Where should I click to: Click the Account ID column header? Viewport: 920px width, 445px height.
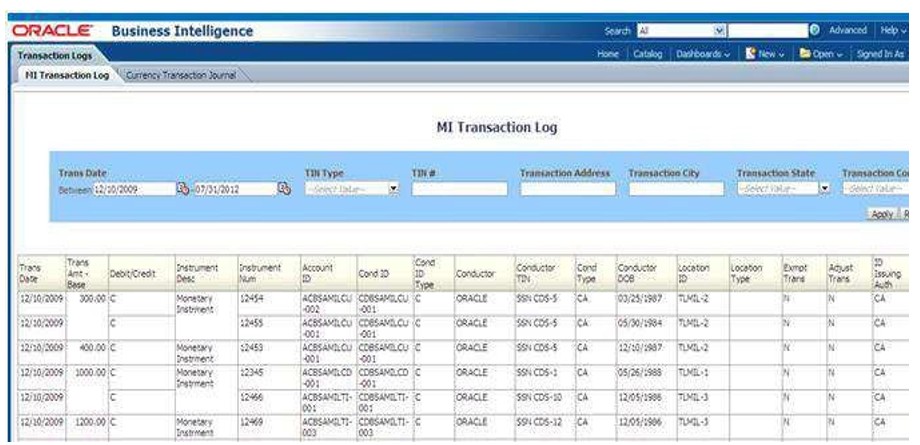click(328, 273)
